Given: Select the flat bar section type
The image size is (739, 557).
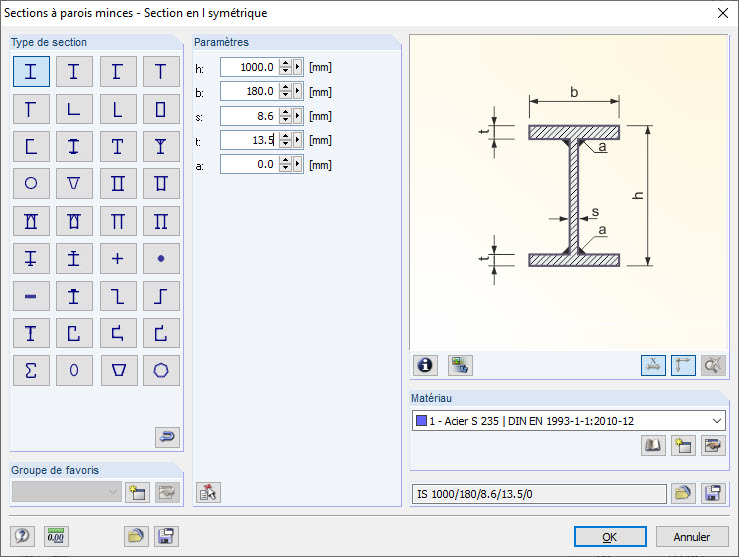Looking at the screenshot, I should click(31, 296).
